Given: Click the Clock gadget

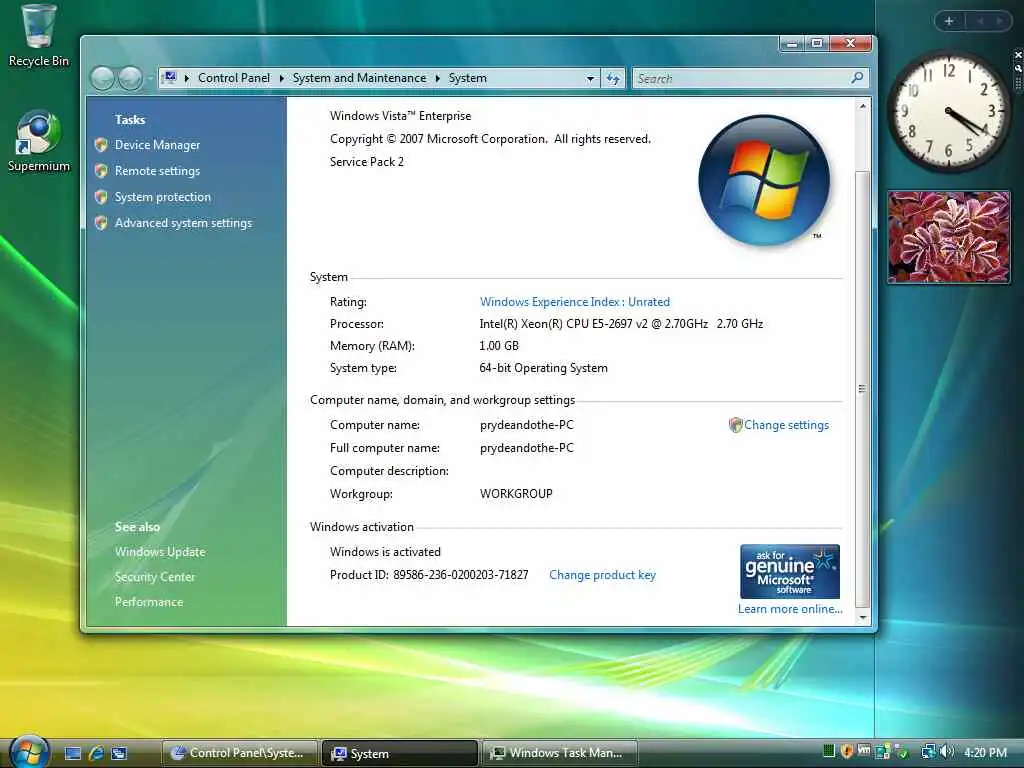Looking at the screenshot, I should click(948, 112).
